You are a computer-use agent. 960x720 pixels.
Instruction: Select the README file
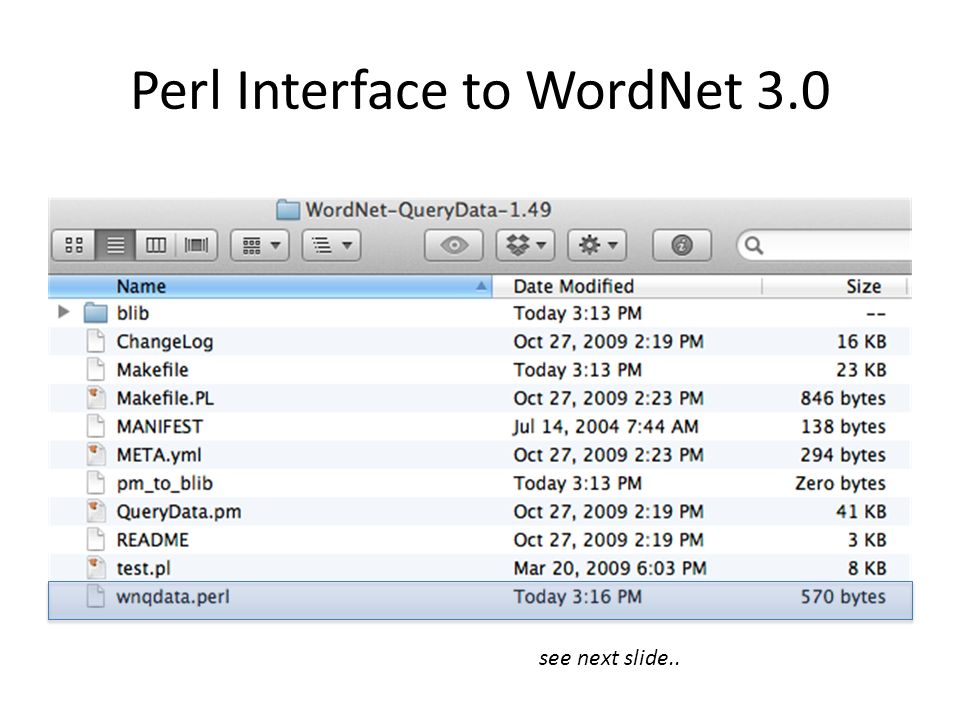(152, 540)
